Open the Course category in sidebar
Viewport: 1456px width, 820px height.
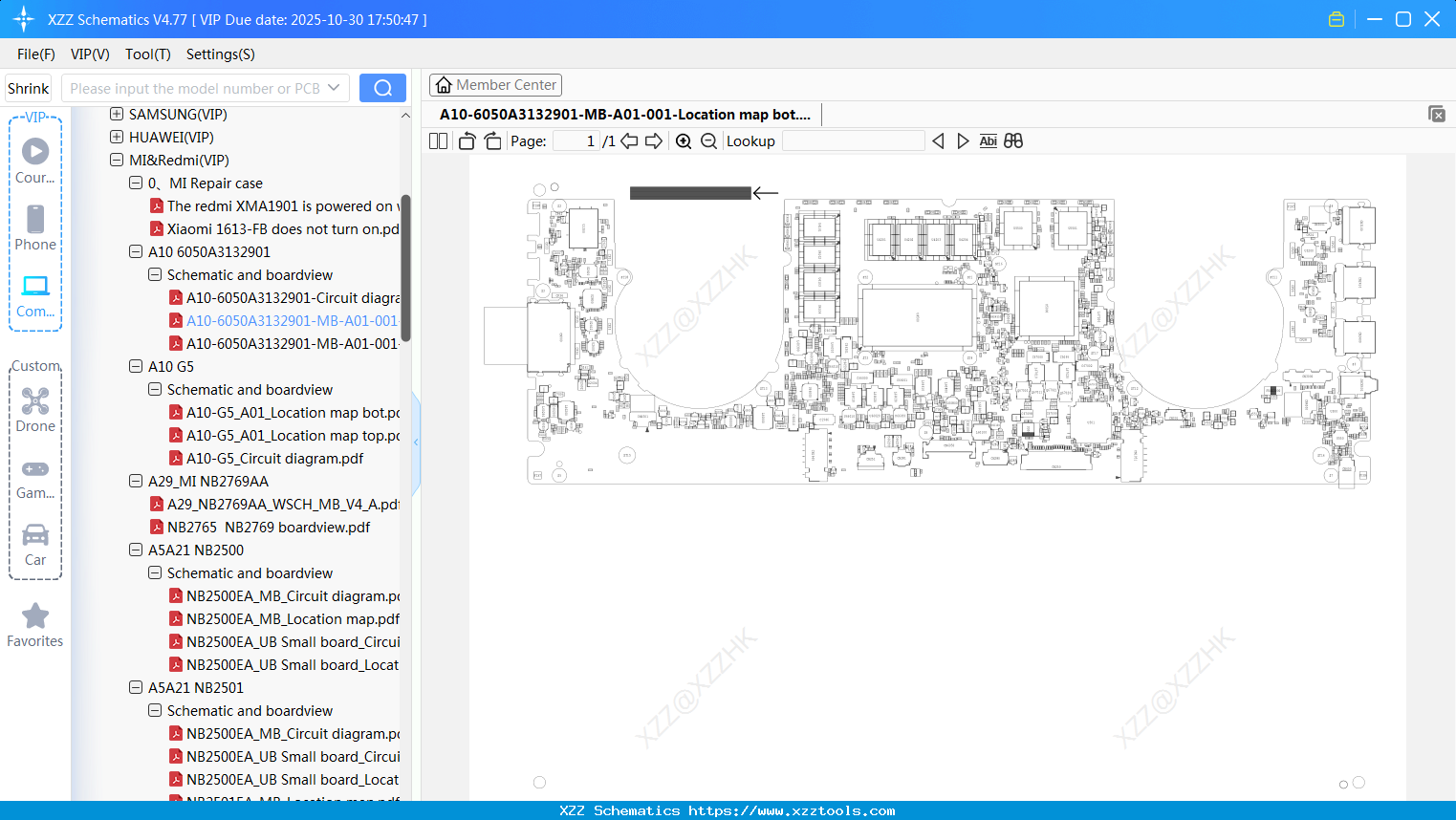[x=35, y=161]
